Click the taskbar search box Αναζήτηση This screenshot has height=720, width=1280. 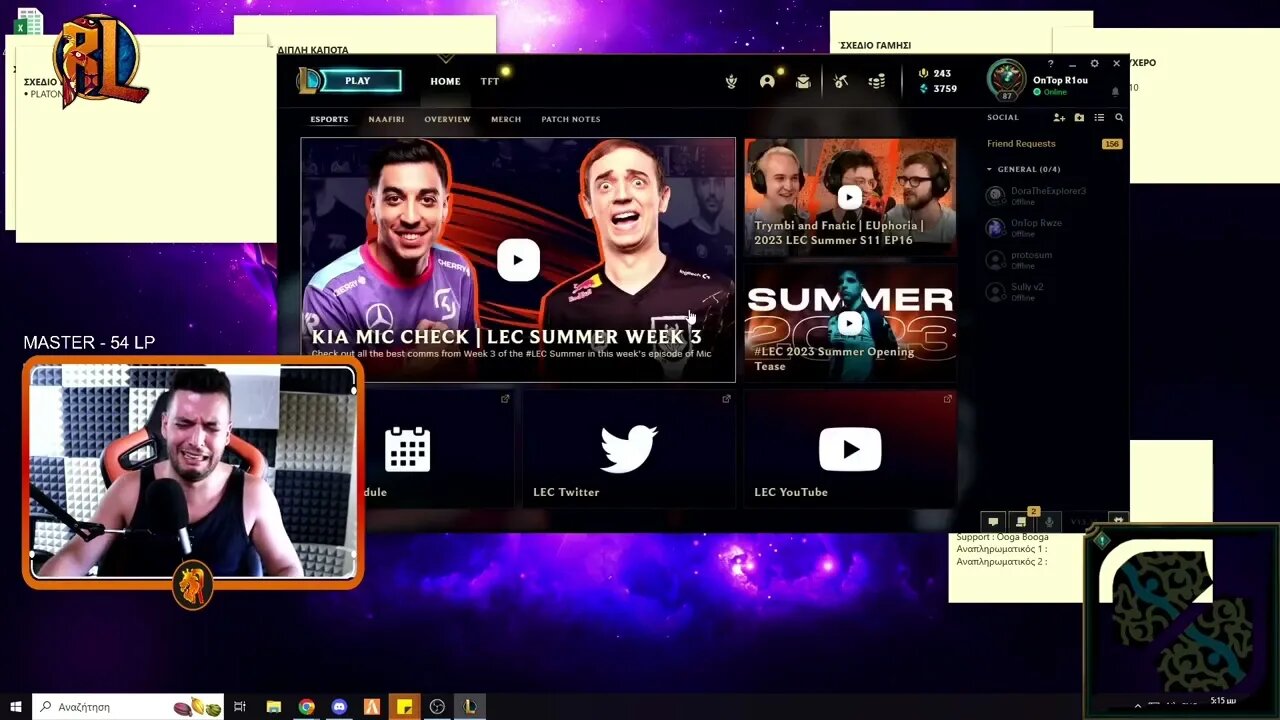(x=129, y=707)
